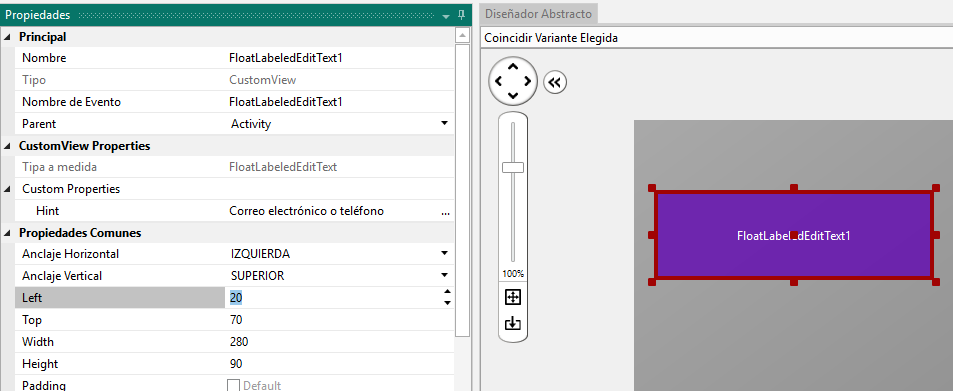Collapse the designer tools with double-chevron button
The height and width of the screenshot is (391, 953).
click(554, 82)
